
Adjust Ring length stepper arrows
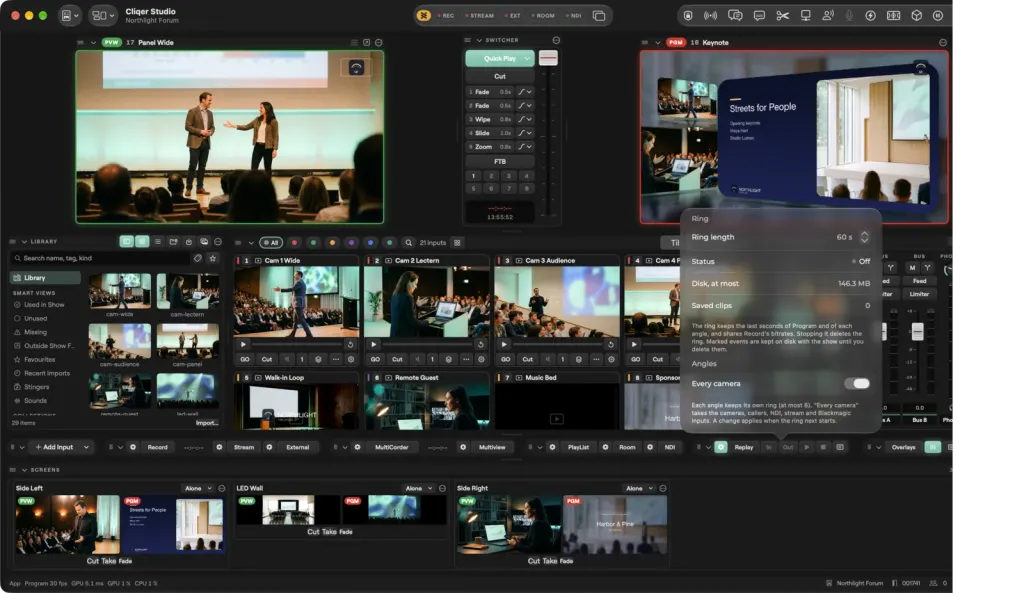tap(864, 237)
